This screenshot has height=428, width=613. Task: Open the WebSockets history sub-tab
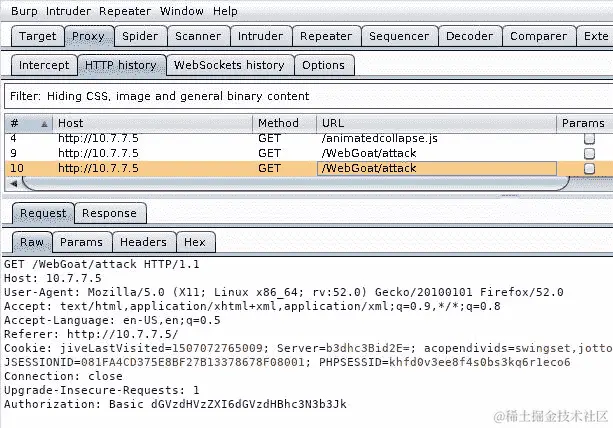click(x=229, y=65)
